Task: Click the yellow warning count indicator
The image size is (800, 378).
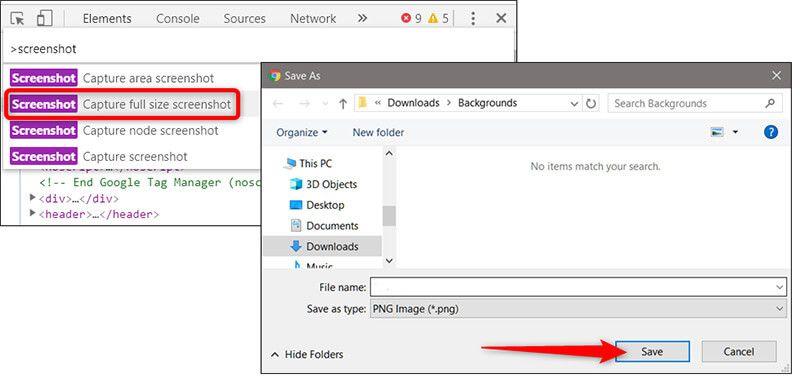Action: [x=438, y=19]
